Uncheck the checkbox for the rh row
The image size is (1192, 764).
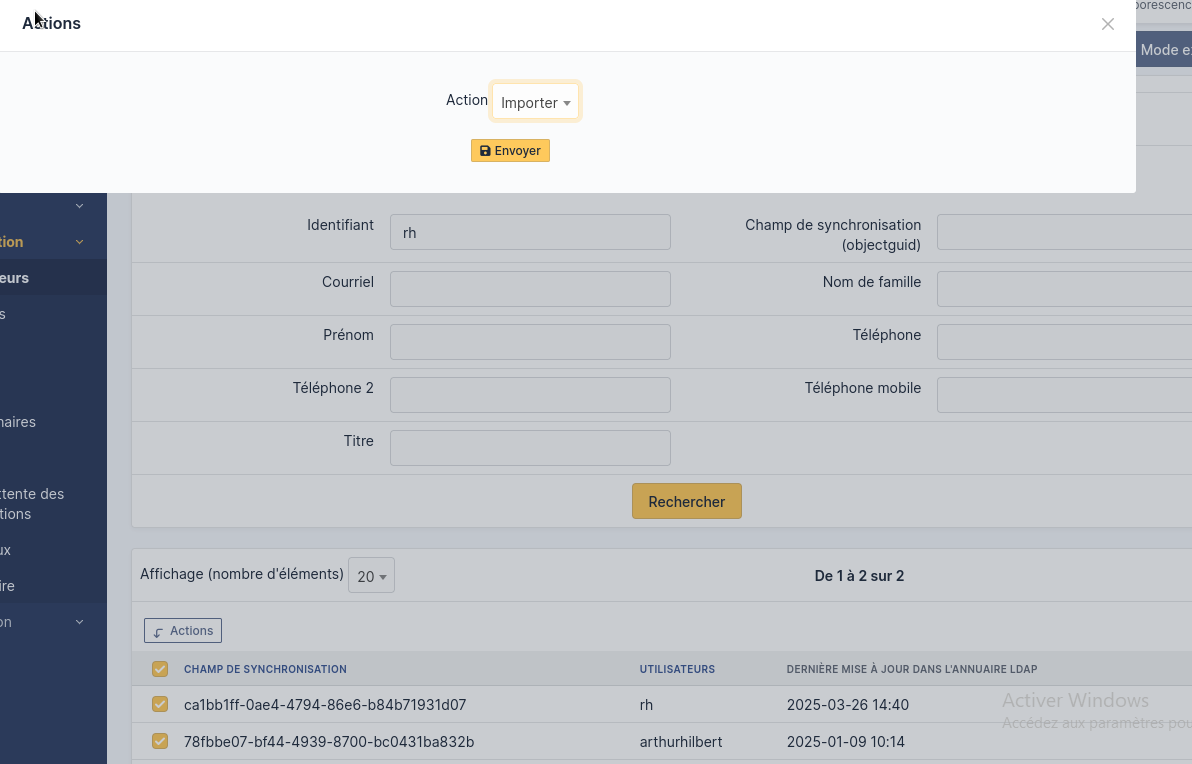coord(160,705)
